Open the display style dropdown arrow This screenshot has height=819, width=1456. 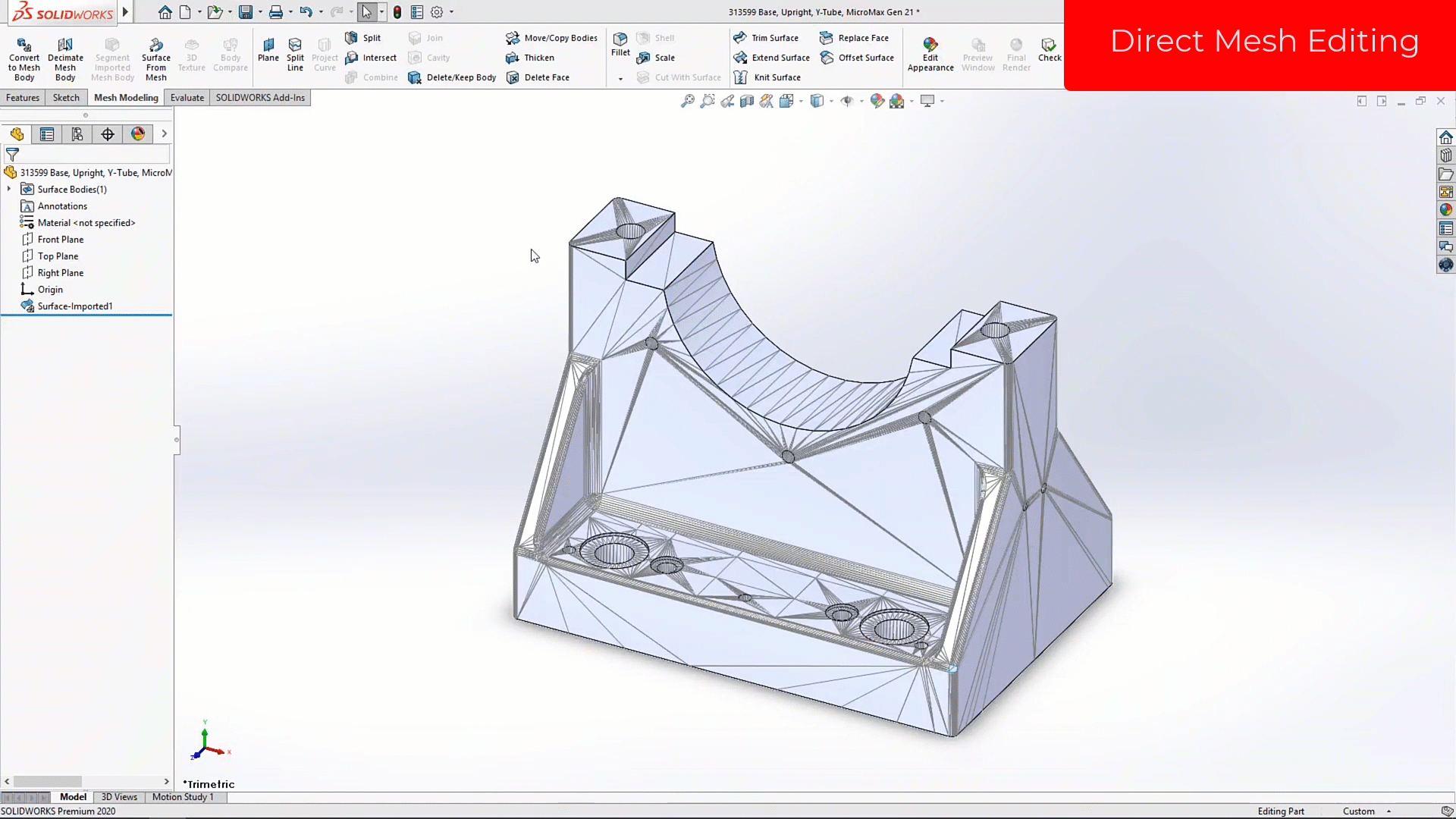(x=831, y=101)
